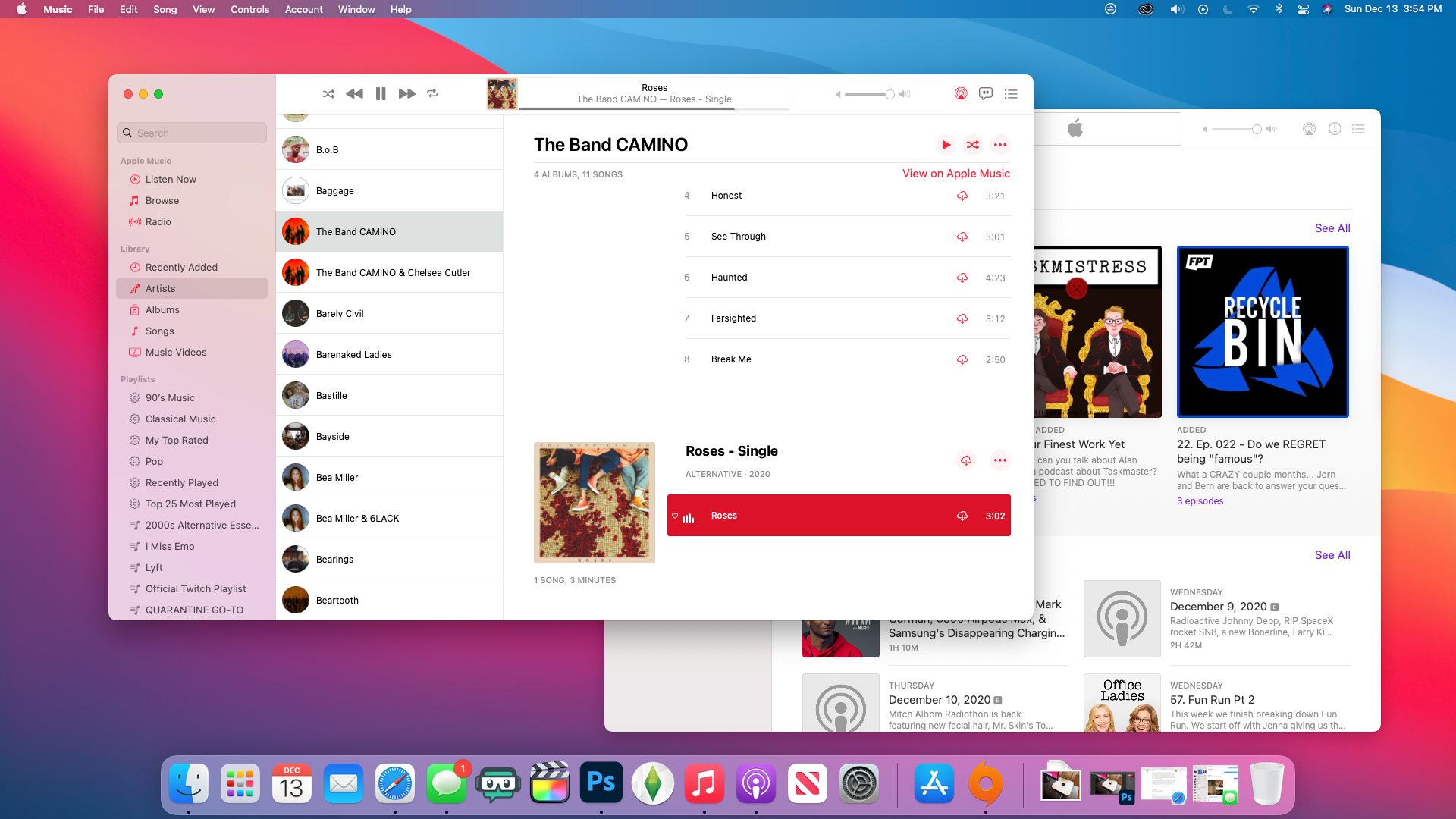Open the Song menu
The height and width of the screenshot is (819, 1456).
(x=165, y=9)
